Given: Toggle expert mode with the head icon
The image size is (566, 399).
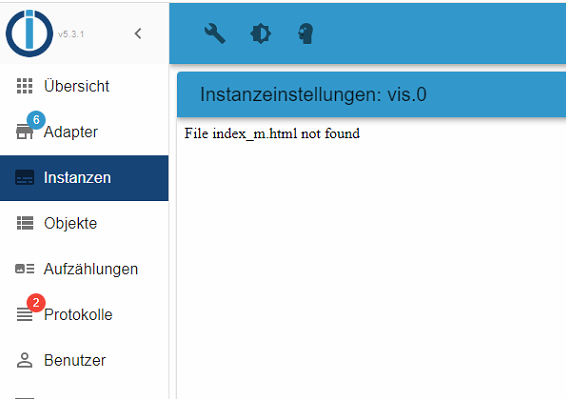Looking at the screenshot, I should tap(306, 34).
